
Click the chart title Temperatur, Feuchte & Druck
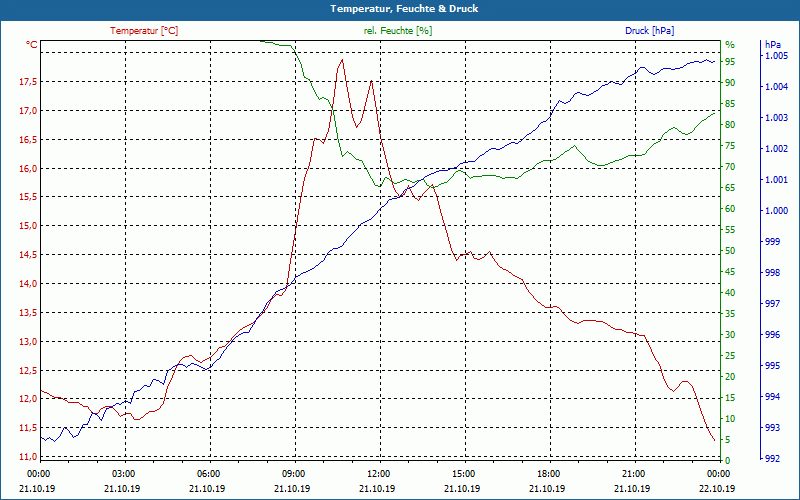(404, 9)
